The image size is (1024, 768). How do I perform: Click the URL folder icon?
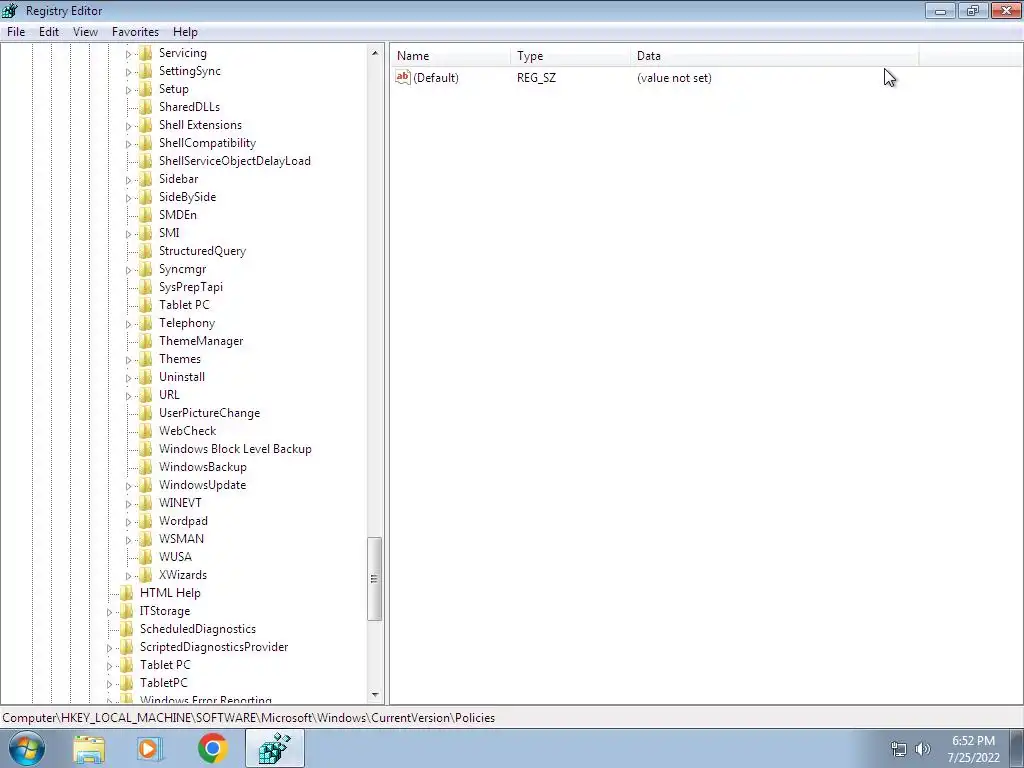pyautogui.click(x=146, y=394)
